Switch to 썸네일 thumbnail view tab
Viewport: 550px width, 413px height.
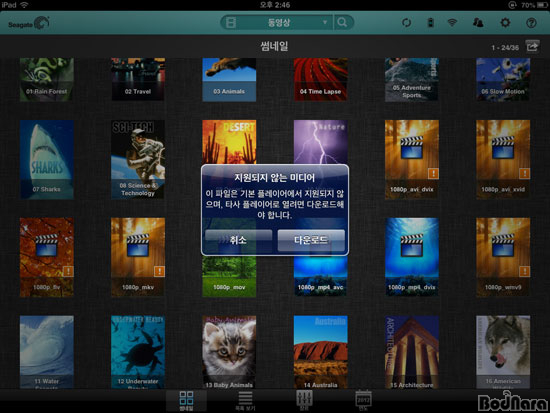click(186, 401)
